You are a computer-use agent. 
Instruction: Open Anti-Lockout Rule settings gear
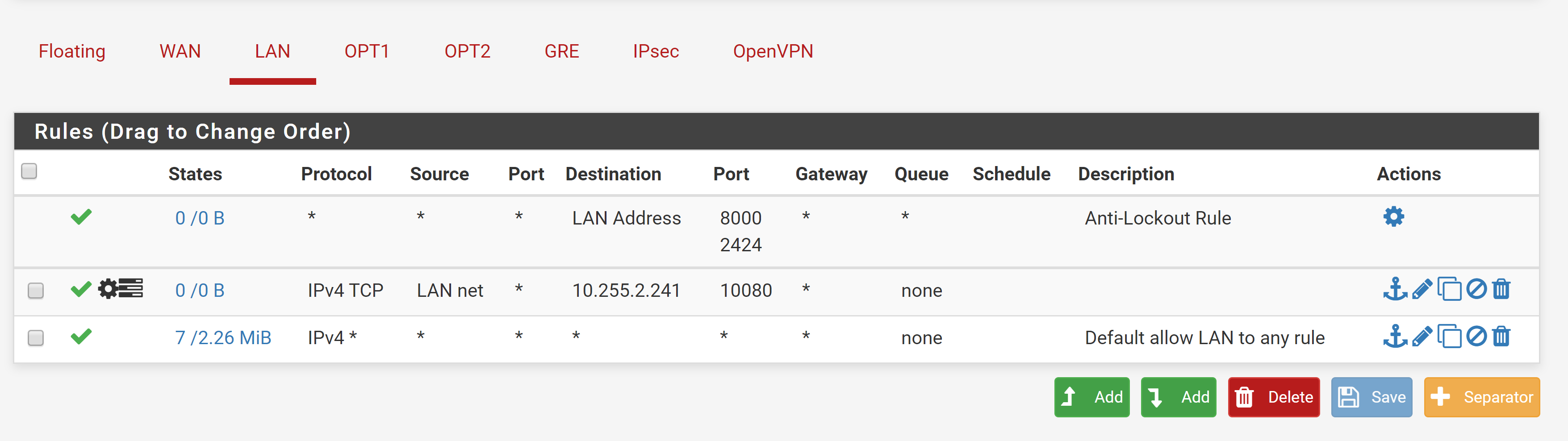coord(1393,216)
